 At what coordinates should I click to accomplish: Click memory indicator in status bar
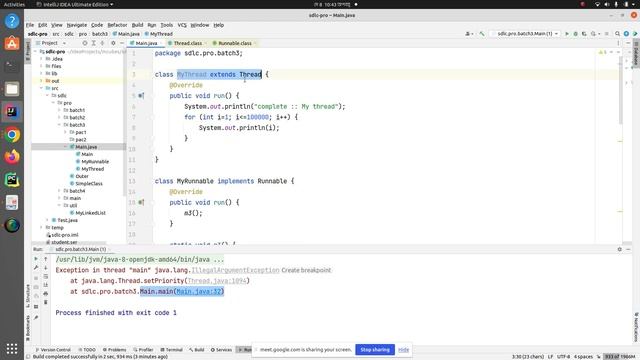pyautogui.click(x=620, y=357)
